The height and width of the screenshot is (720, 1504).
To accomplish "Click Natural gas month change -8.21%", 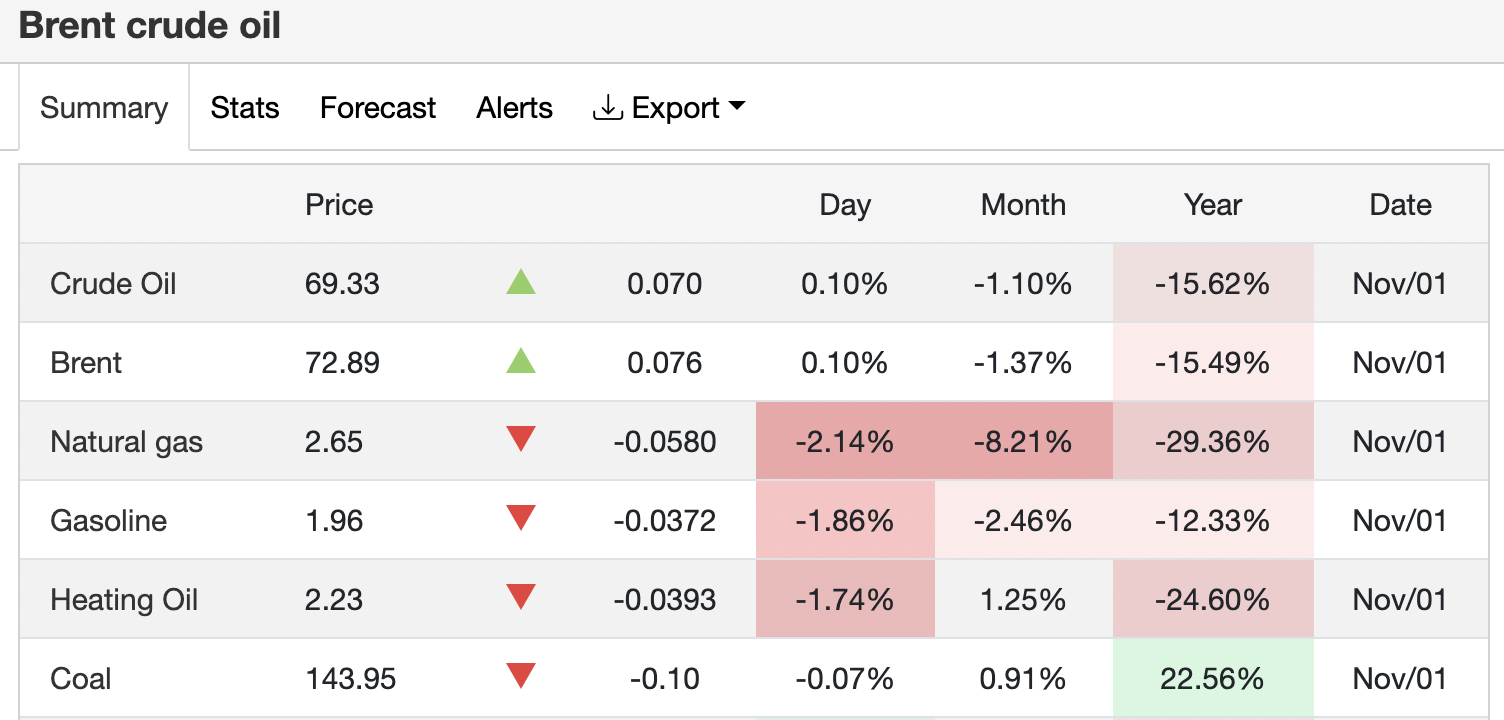I will [x=1023, y=442].
